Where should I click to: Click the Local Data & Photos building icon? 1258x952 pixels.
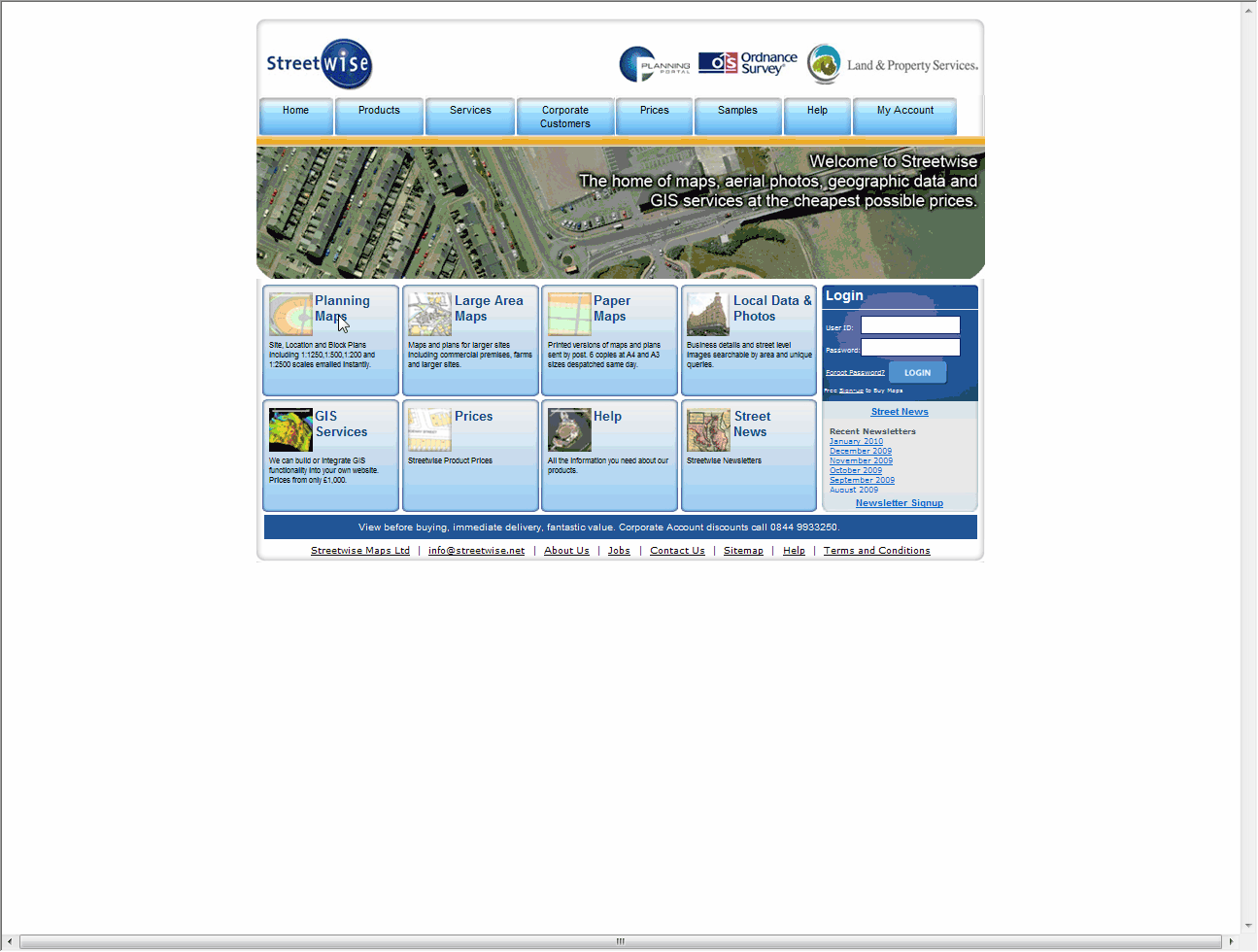[707, 315]
